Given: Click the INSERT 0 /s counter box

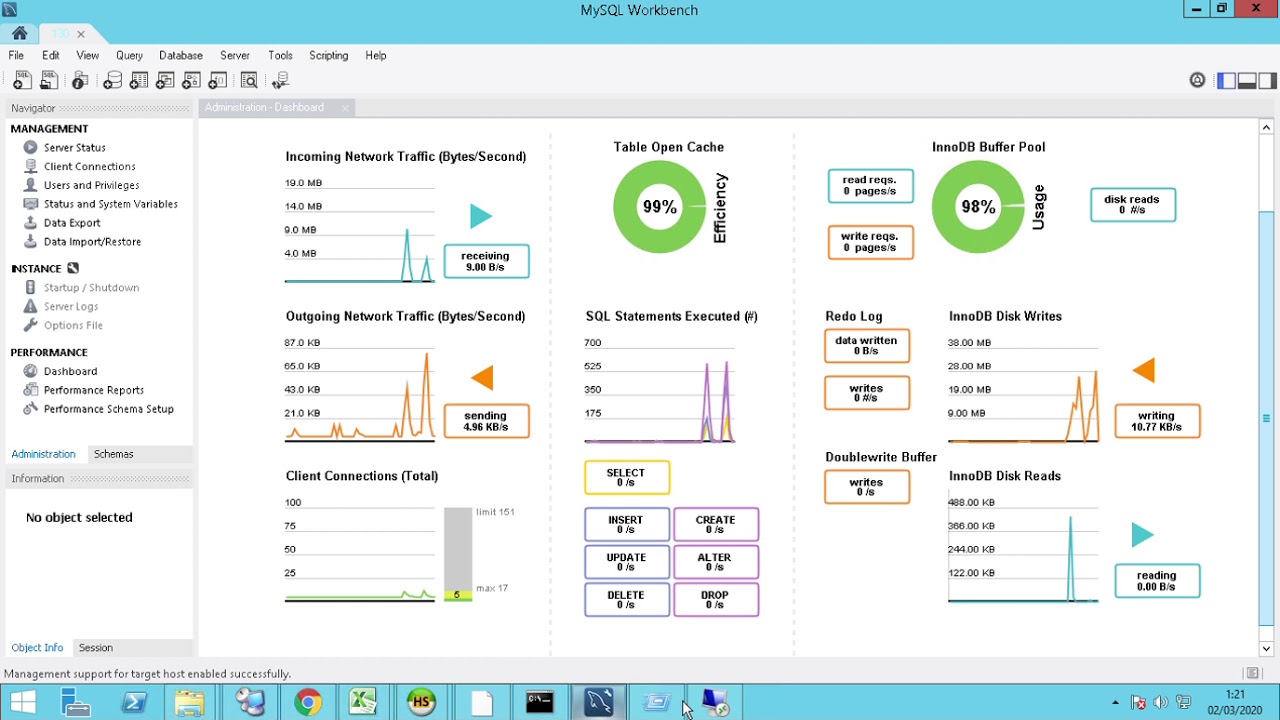Looking at the screenshot, I should point(627,524).
